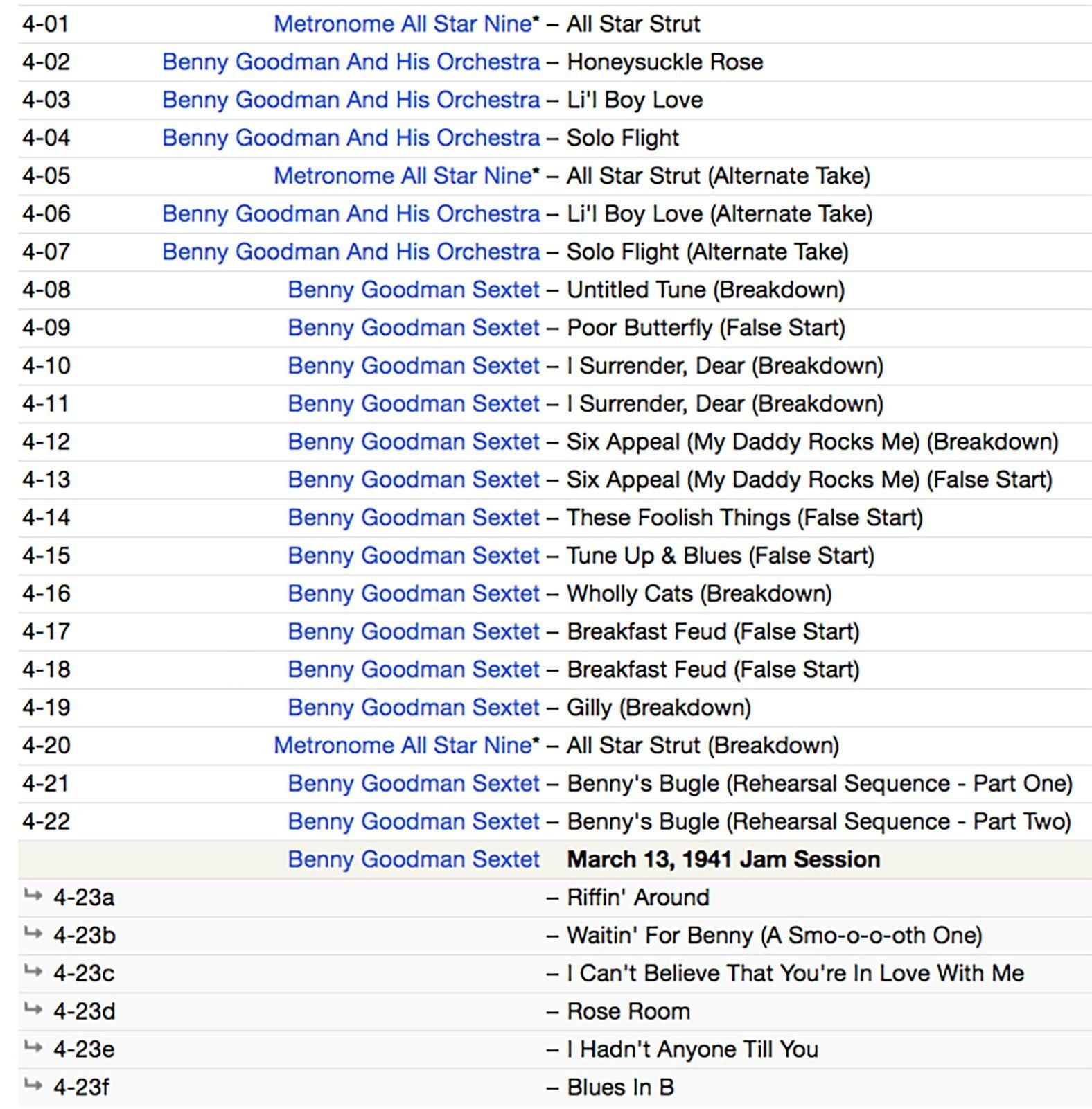Image resolution: width=1092 pixels, height=1109 pixels.
Task: Open artist link beside March 13, 1941 Jam Session
Action: 413,859
